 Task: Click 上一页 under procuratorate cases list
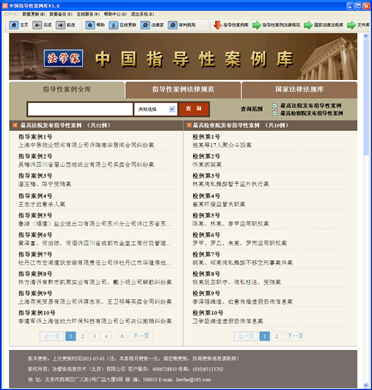pyautogui.click(x=246, y=336)
